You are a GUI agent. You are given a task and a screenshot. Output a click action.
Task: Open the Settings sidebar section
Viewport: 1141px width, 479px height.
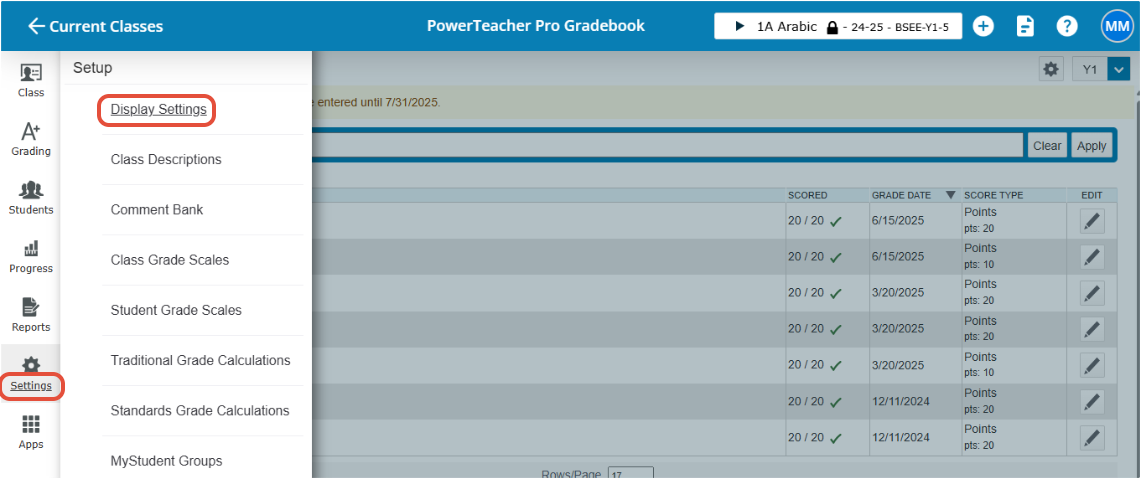tap(31, 374)
